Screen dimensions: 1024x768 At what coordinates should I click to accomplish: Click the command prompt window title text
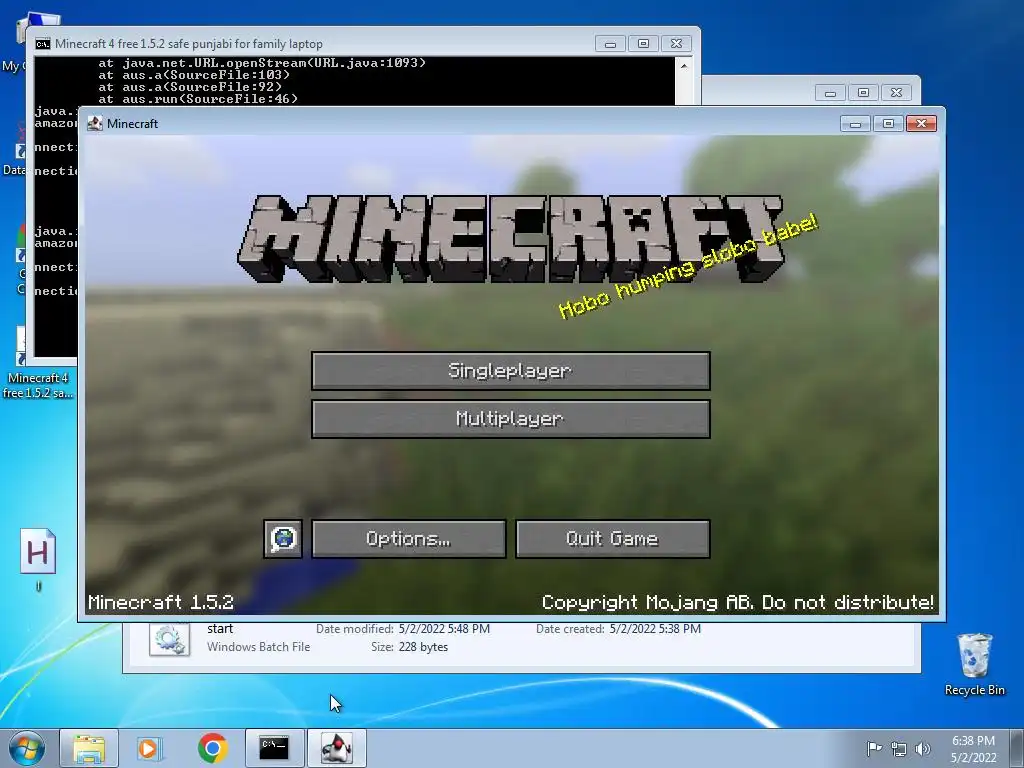pos(189,44)
